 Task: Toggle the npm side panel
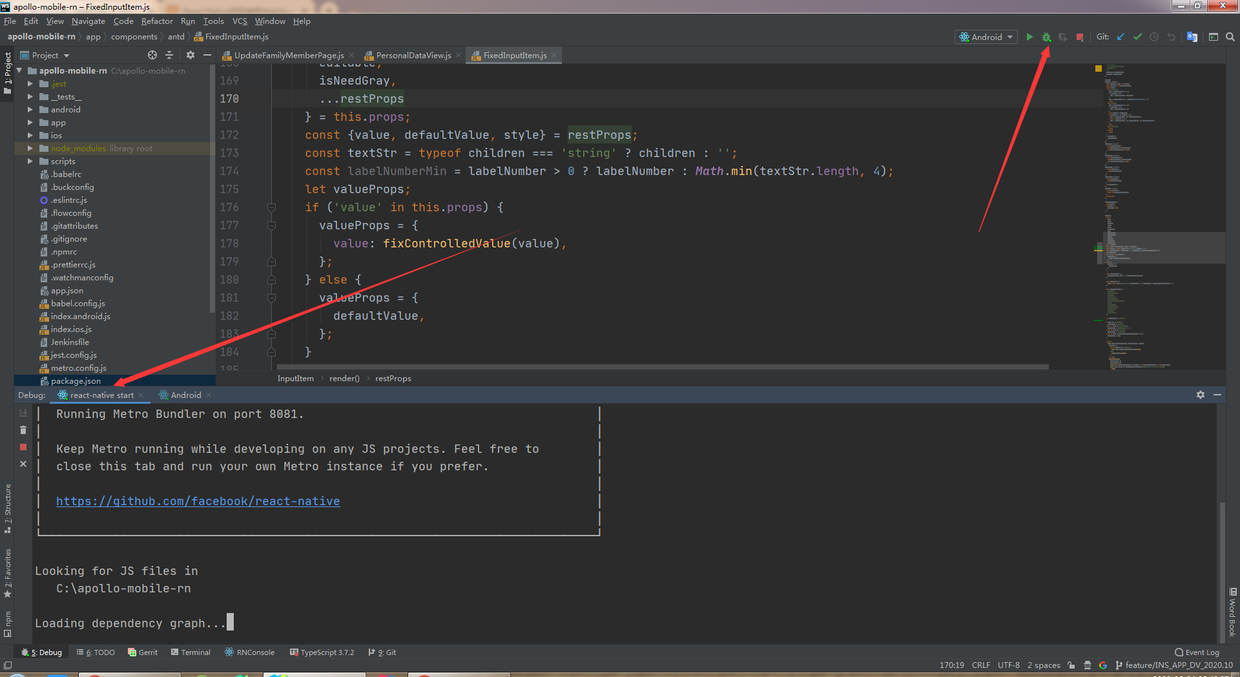click(7, 624)
